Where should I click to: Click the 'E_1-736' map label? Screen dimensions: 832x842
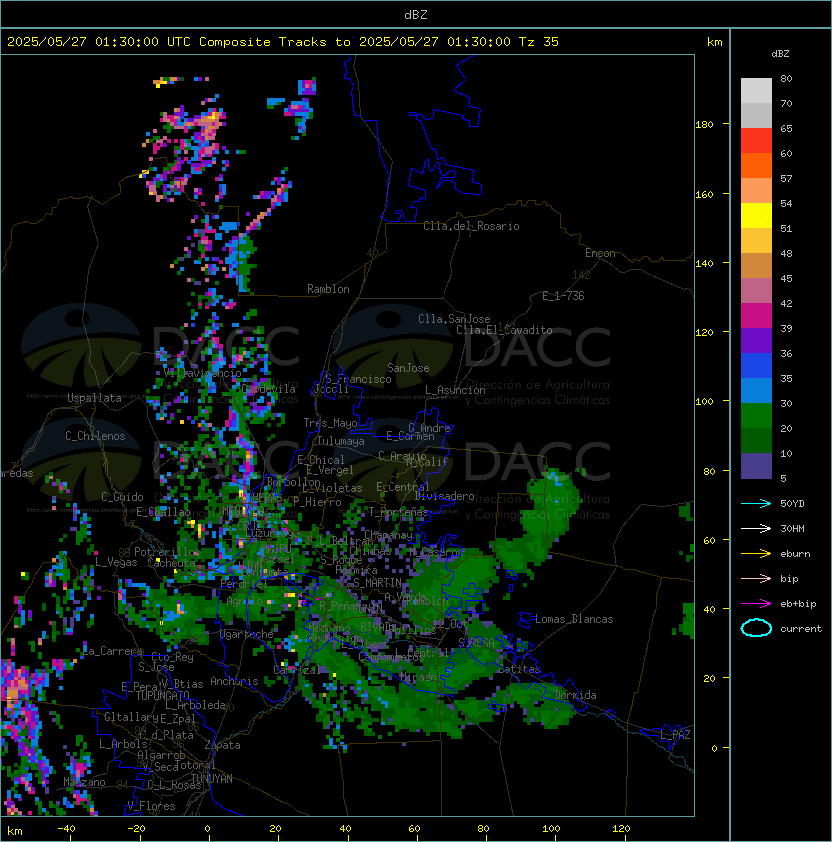click(x=563, y=296)
